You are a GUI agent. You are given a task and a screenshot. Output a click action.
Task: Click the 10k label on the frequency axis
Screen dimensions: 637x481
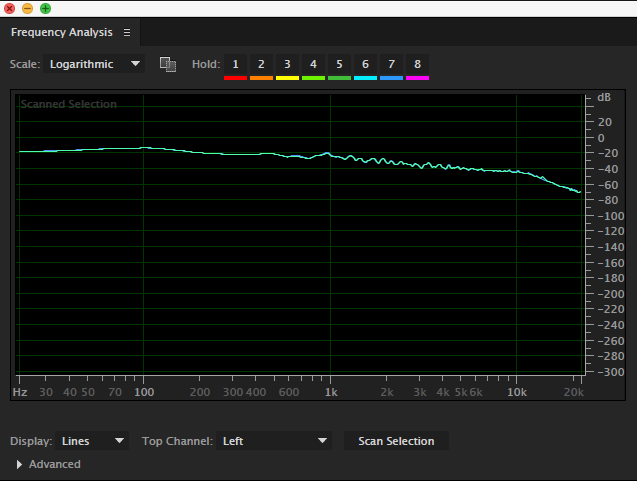coord(517,392)
